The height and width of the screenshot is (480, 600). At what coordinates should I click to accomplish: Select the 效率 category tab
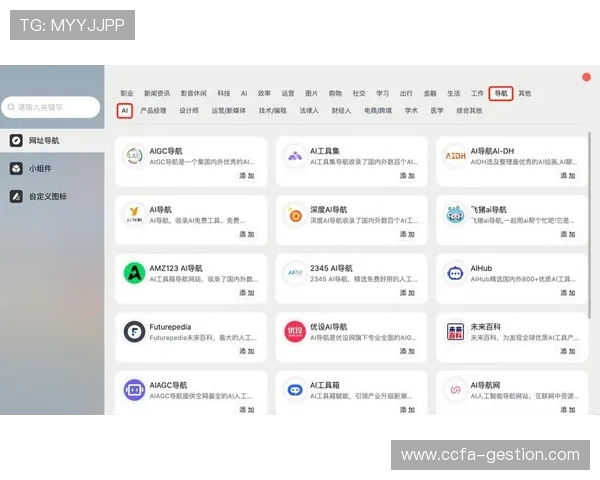click(264, 93)
